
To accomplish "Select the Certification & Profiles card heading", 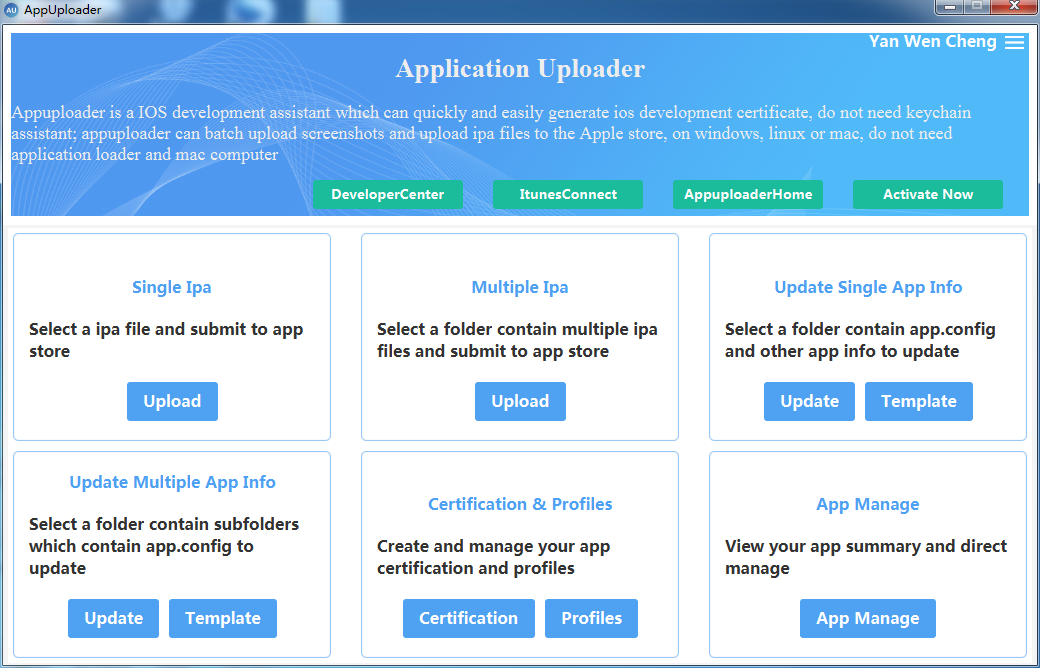I will tap(520, 504).
